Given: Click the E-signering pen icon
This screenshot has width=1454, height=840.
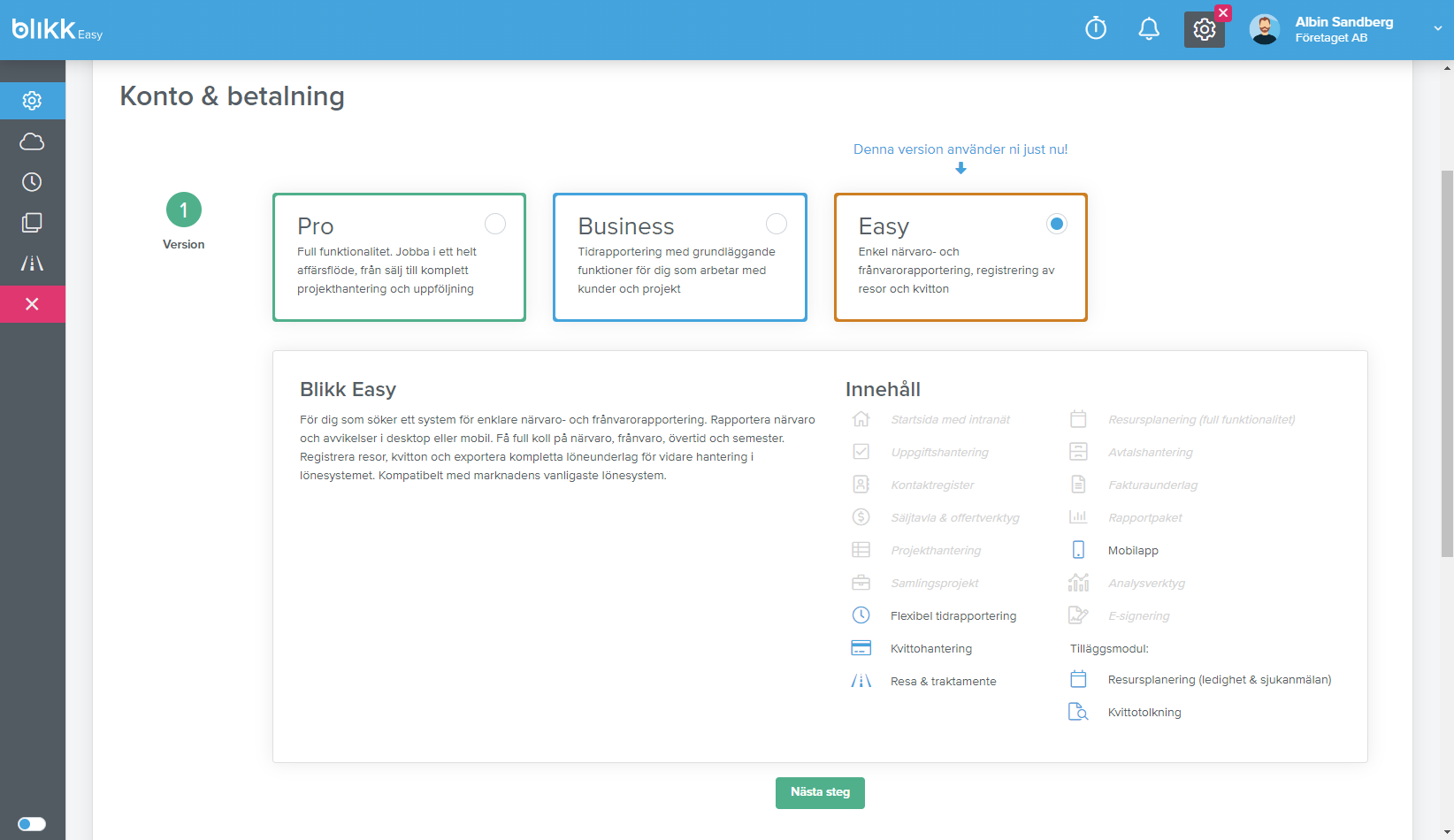Looking at the screenshot, I should pyautogui.click(x=1078, y=615).
